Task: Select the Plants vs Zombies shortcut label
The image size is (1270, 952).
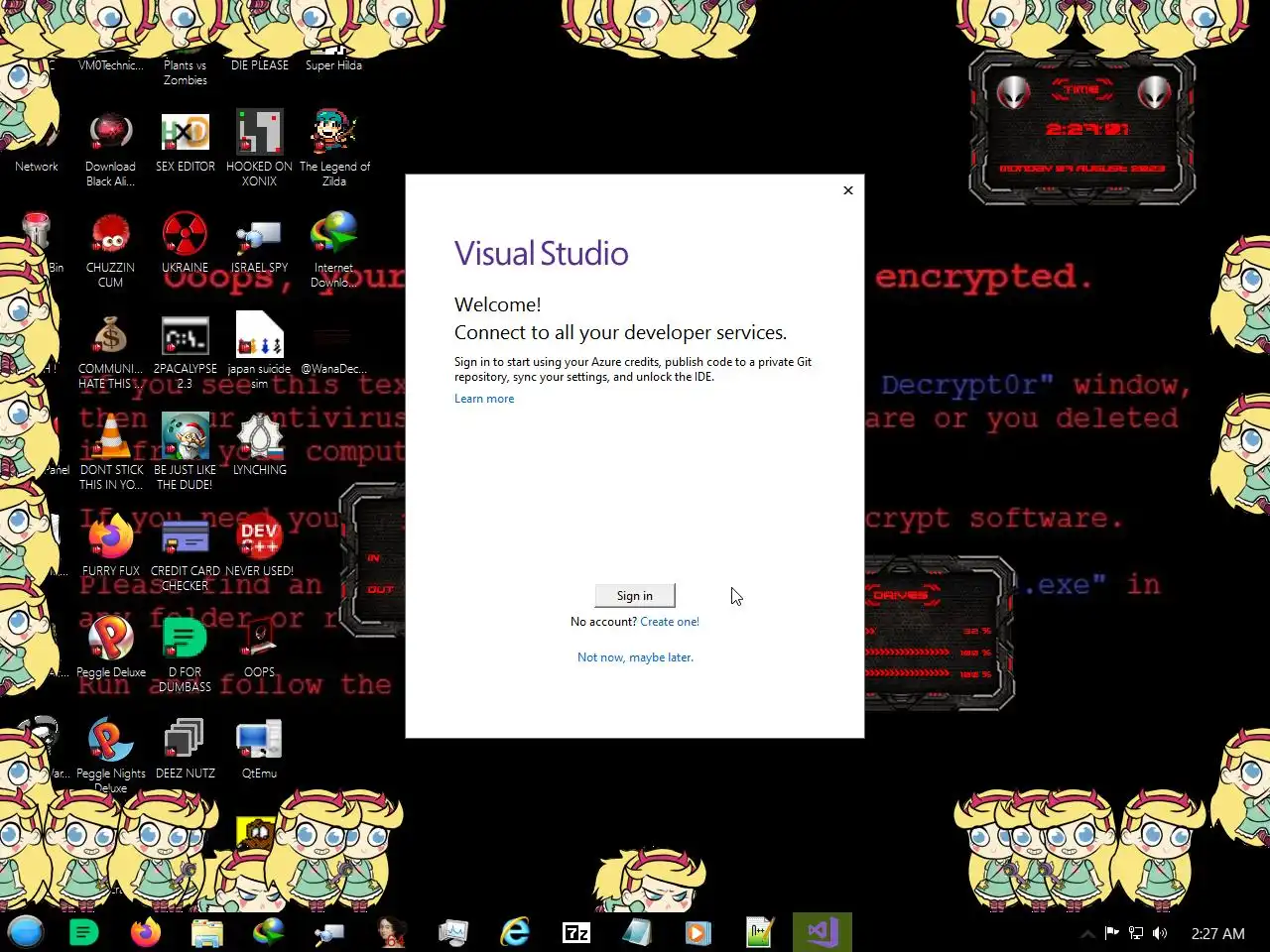Action: pos(186,72)
